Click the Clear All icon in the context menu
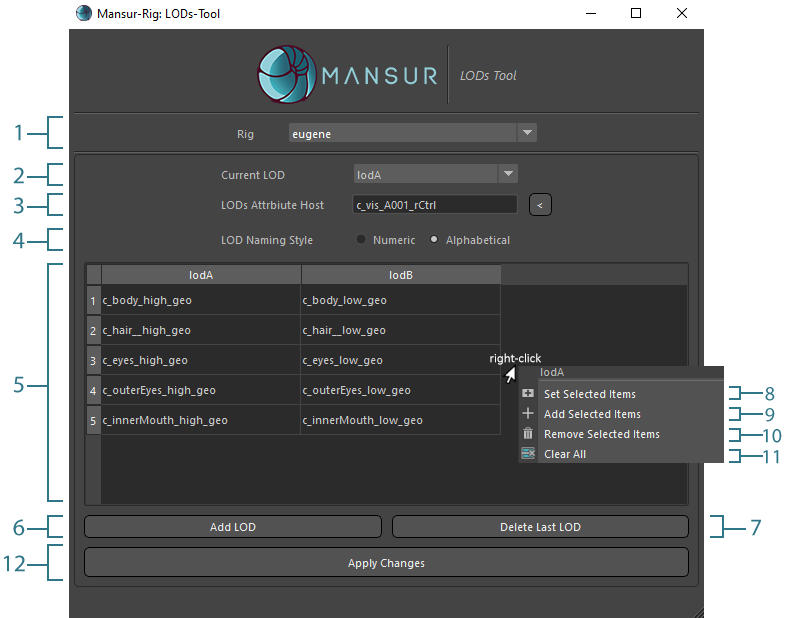Image resolution: width=804 pixels, height=618 pixels. click(x=527, y=453)
